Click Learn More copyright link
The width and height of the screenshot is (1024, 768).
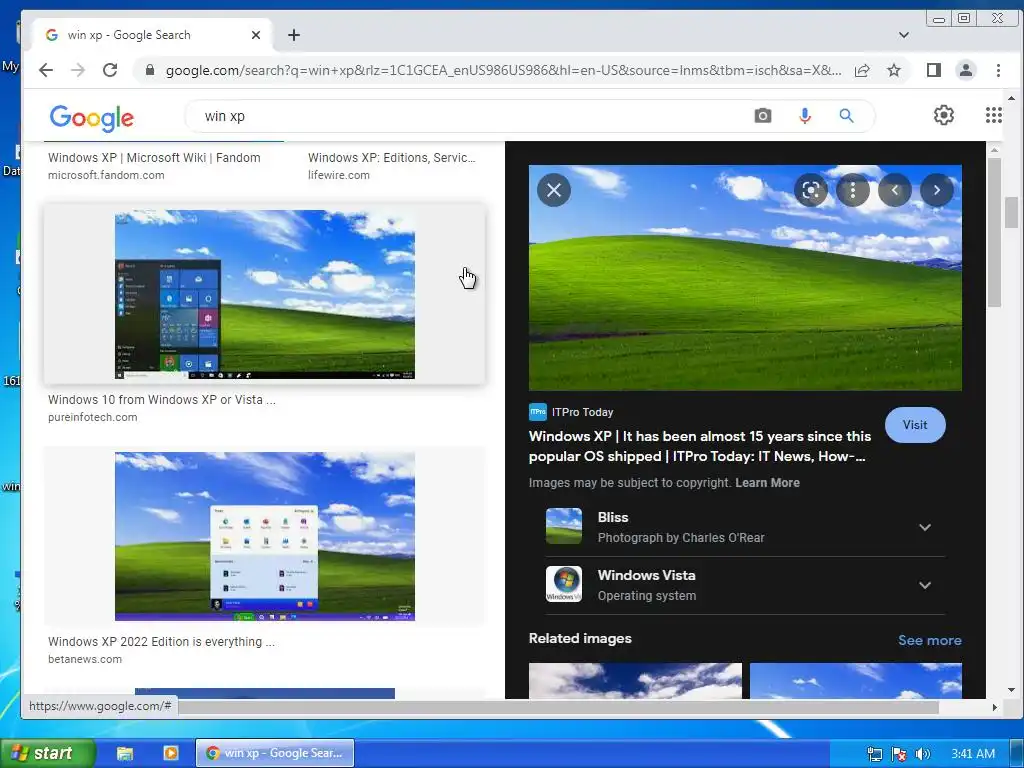767,483
